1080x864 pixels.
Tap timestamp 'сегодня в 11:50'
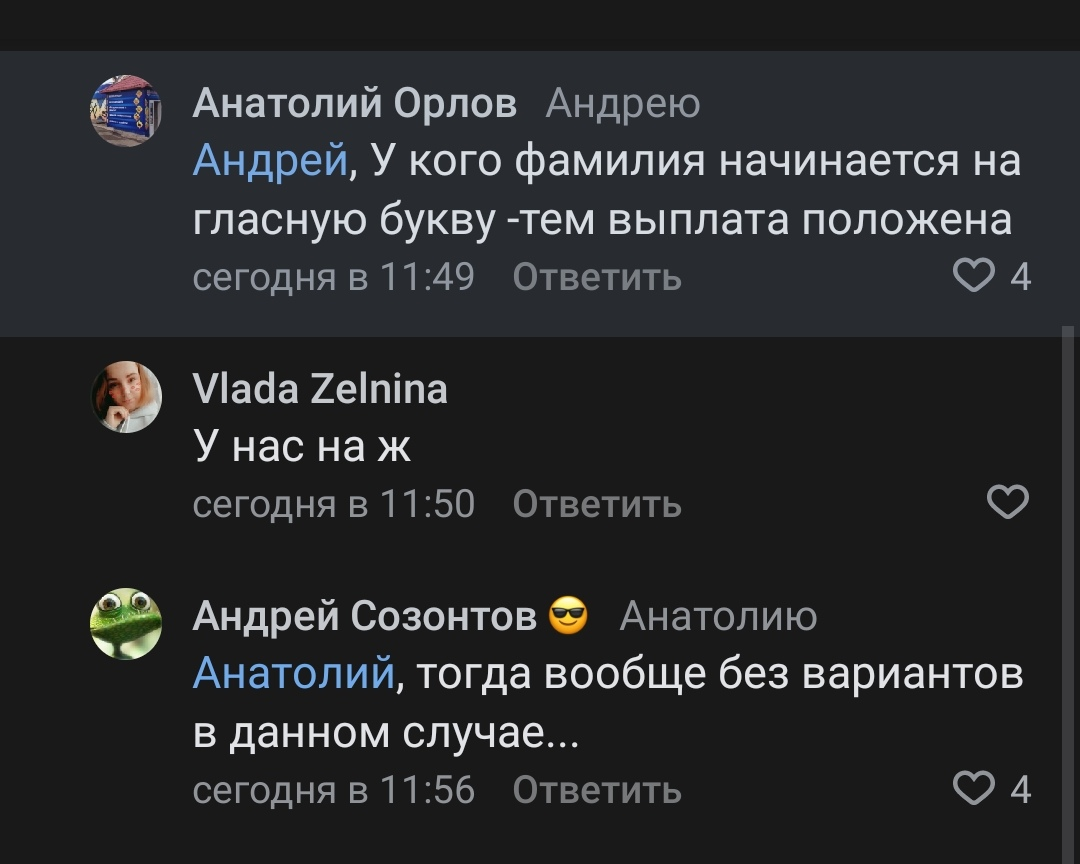(333, 504)
